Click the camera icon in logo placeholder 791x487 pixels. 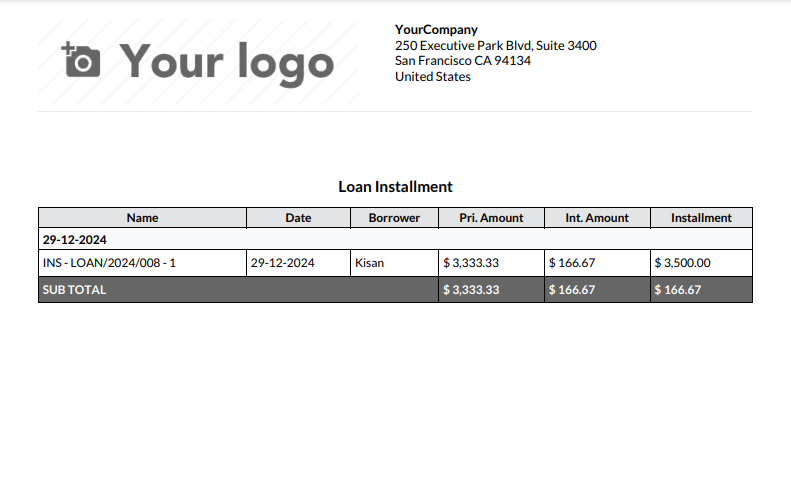[81, 60]
